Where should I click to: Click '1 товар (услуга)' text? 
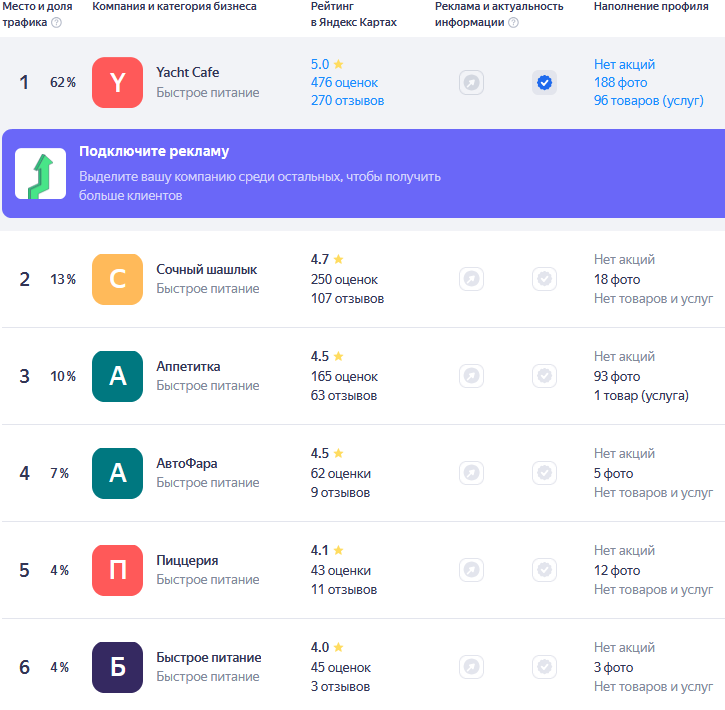click(x=641, y=396)
